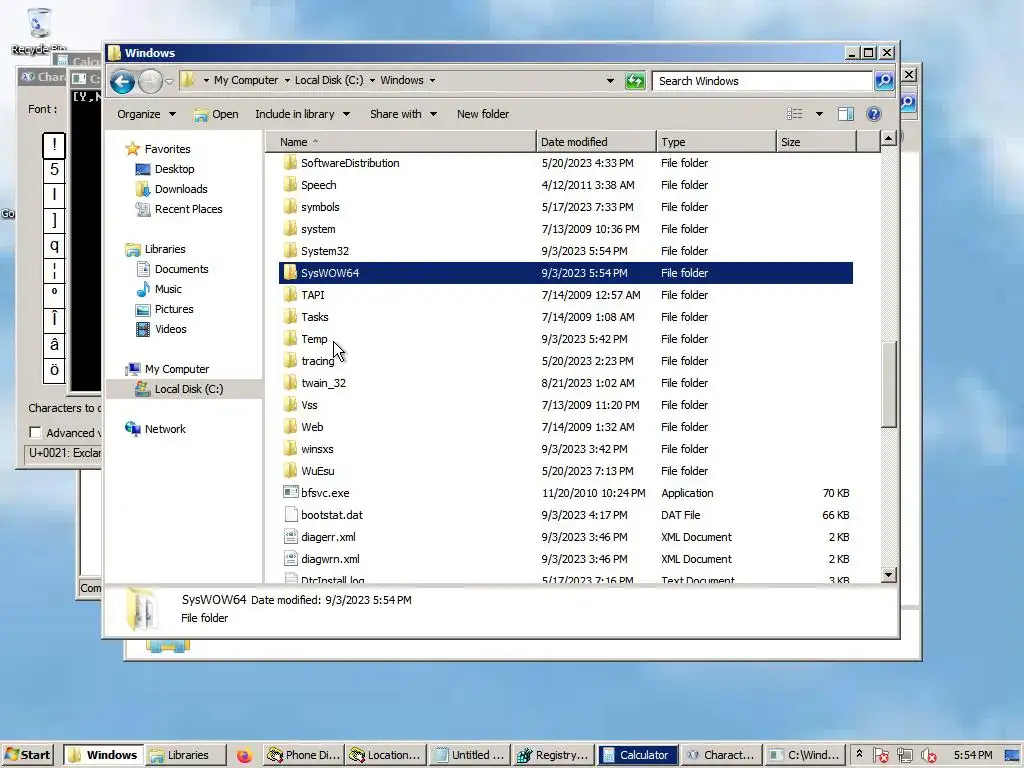Click the file list scroll up arrow

pyautogui.click(x=888, y=138)
